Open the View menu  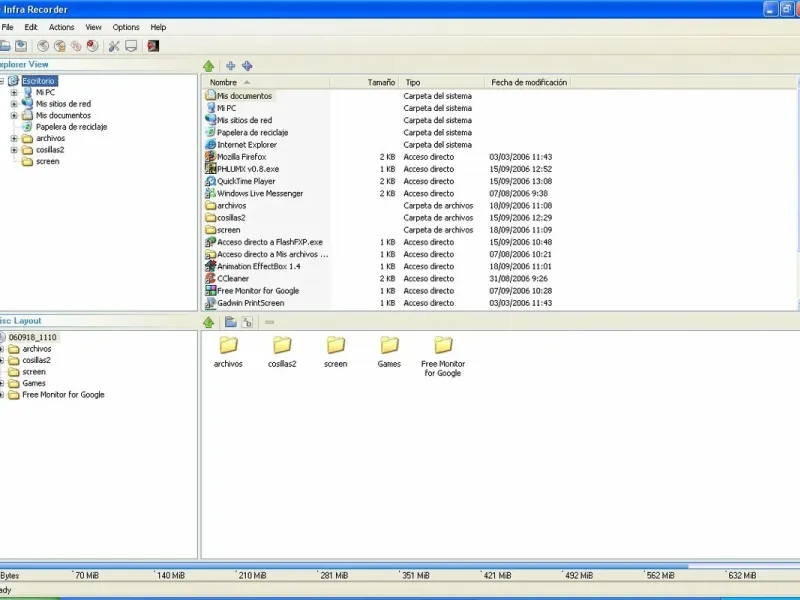93,27
